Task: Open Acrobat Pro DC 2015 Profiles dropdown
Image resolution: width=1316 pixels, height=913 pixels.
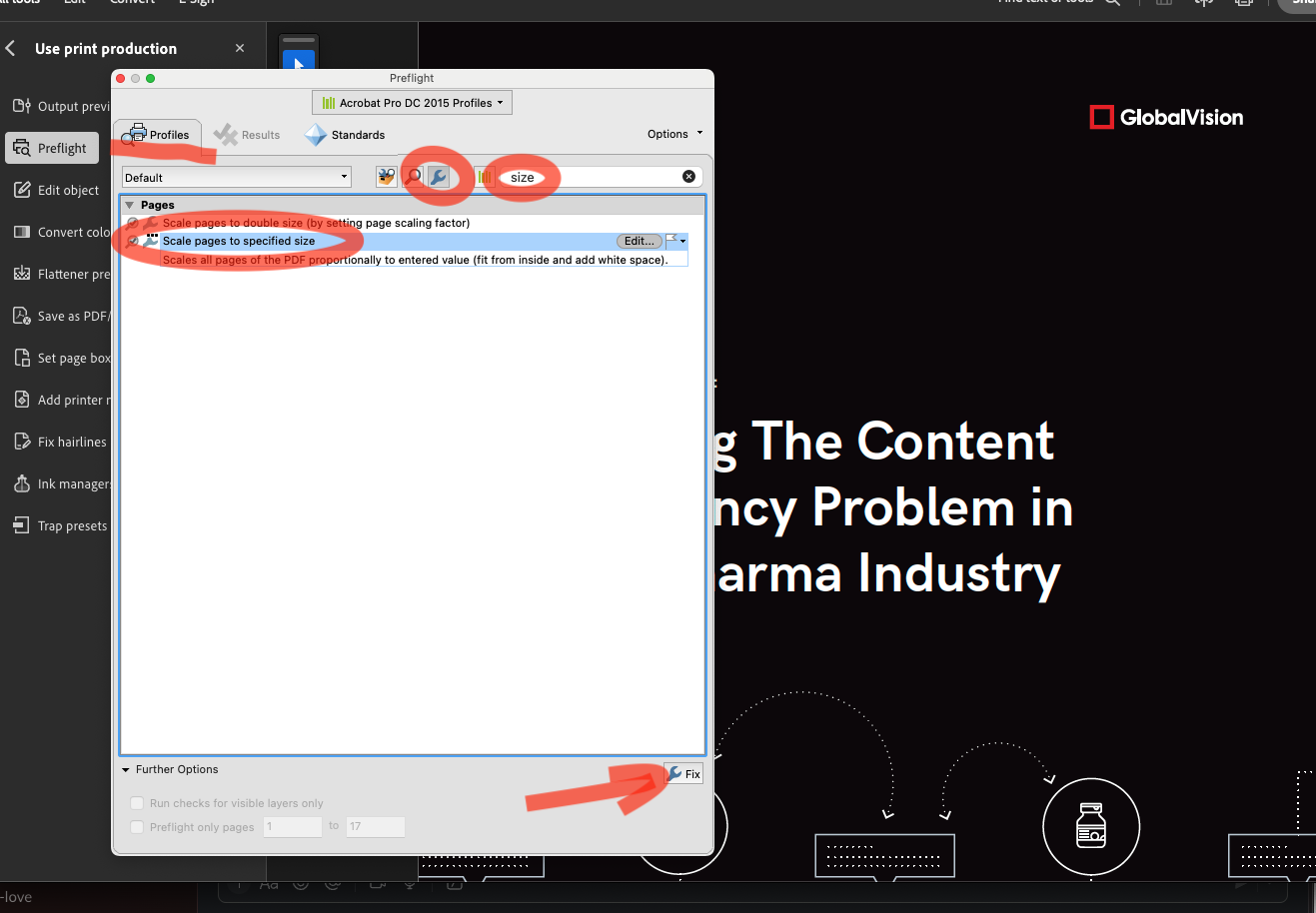Action: 412,103
